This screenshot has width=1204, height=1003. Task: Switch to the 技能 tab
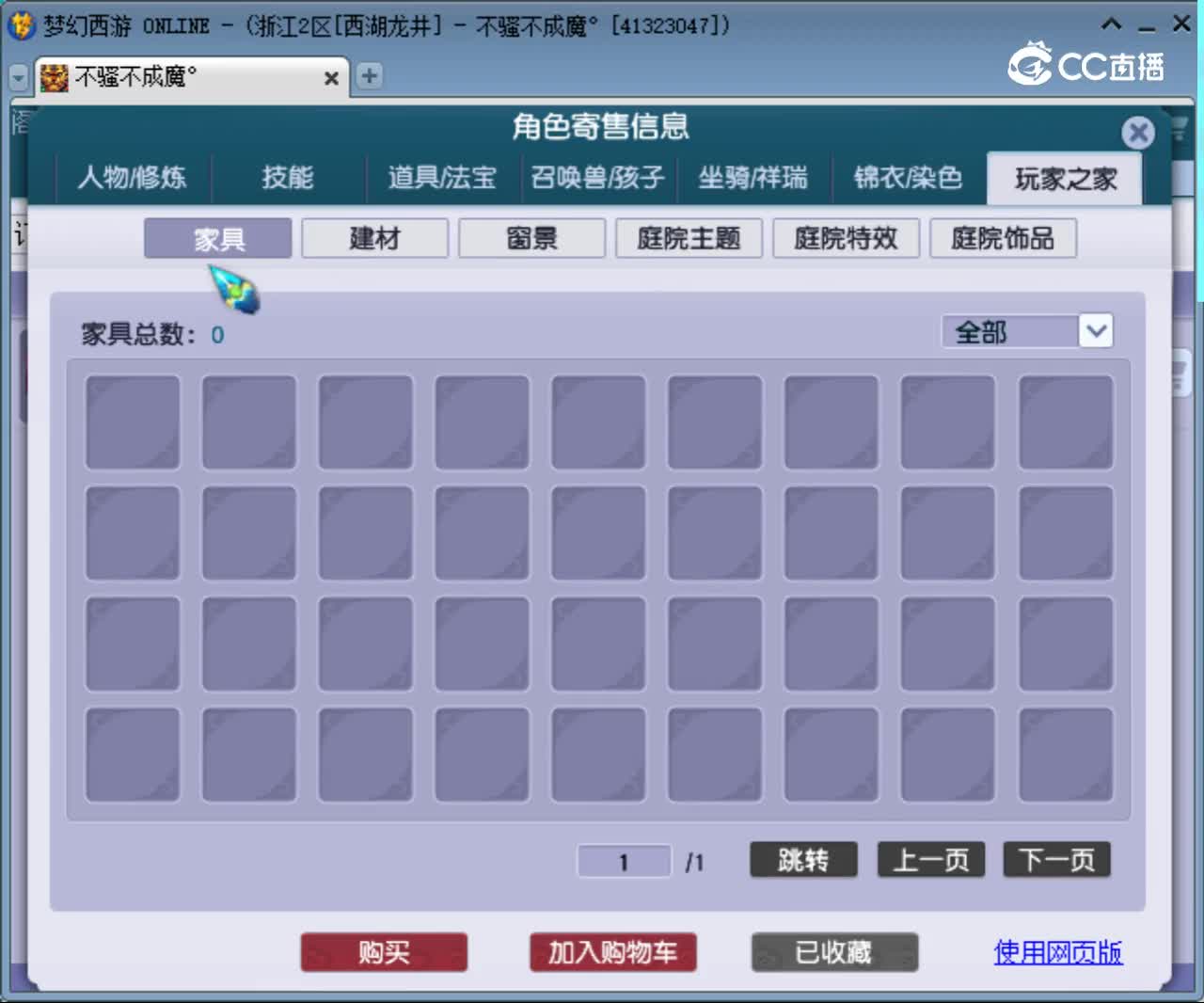point(288,178)
